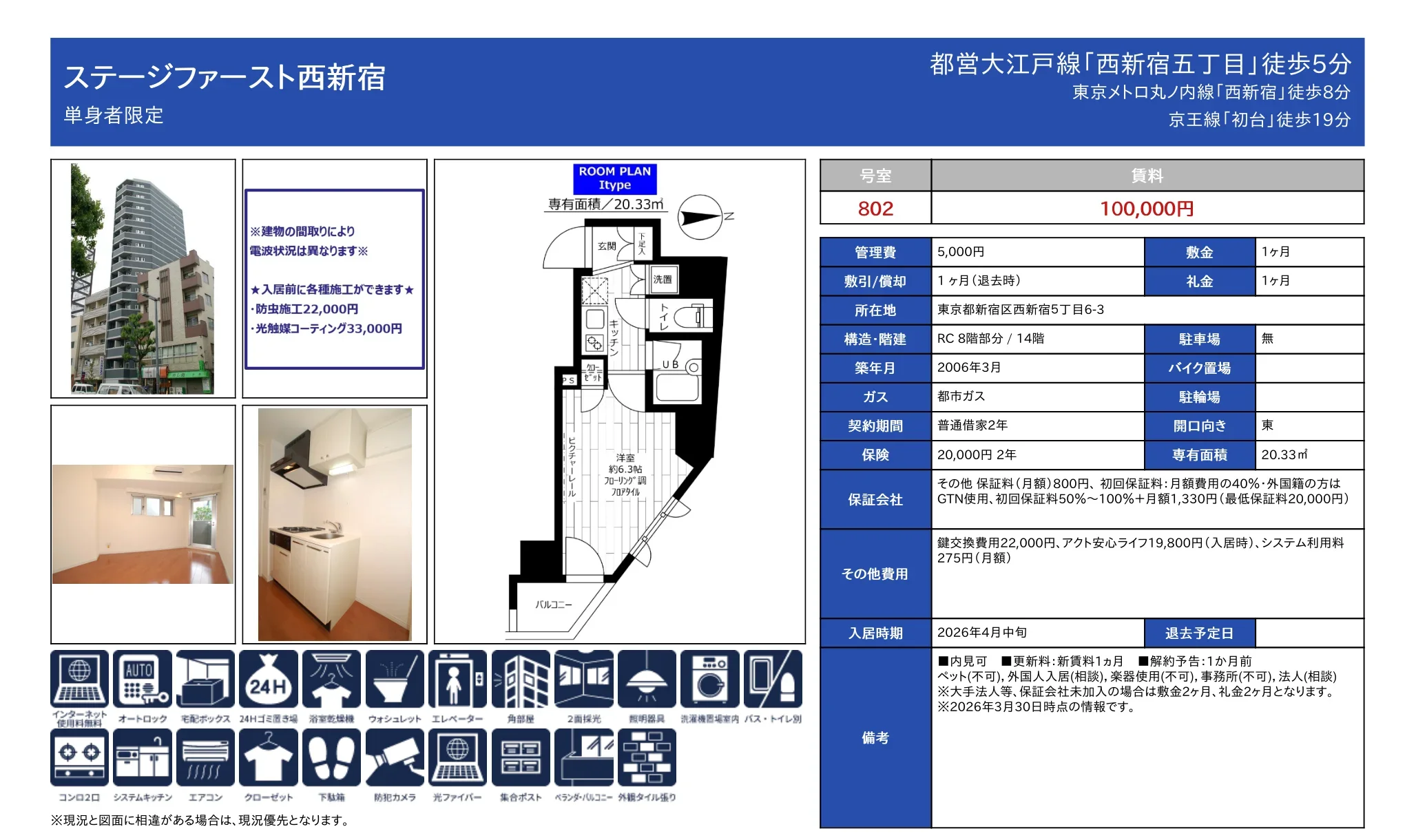Screen dimensions: 1416x840
Task: Click the corner room icon
Action: [x=521, y=679]
